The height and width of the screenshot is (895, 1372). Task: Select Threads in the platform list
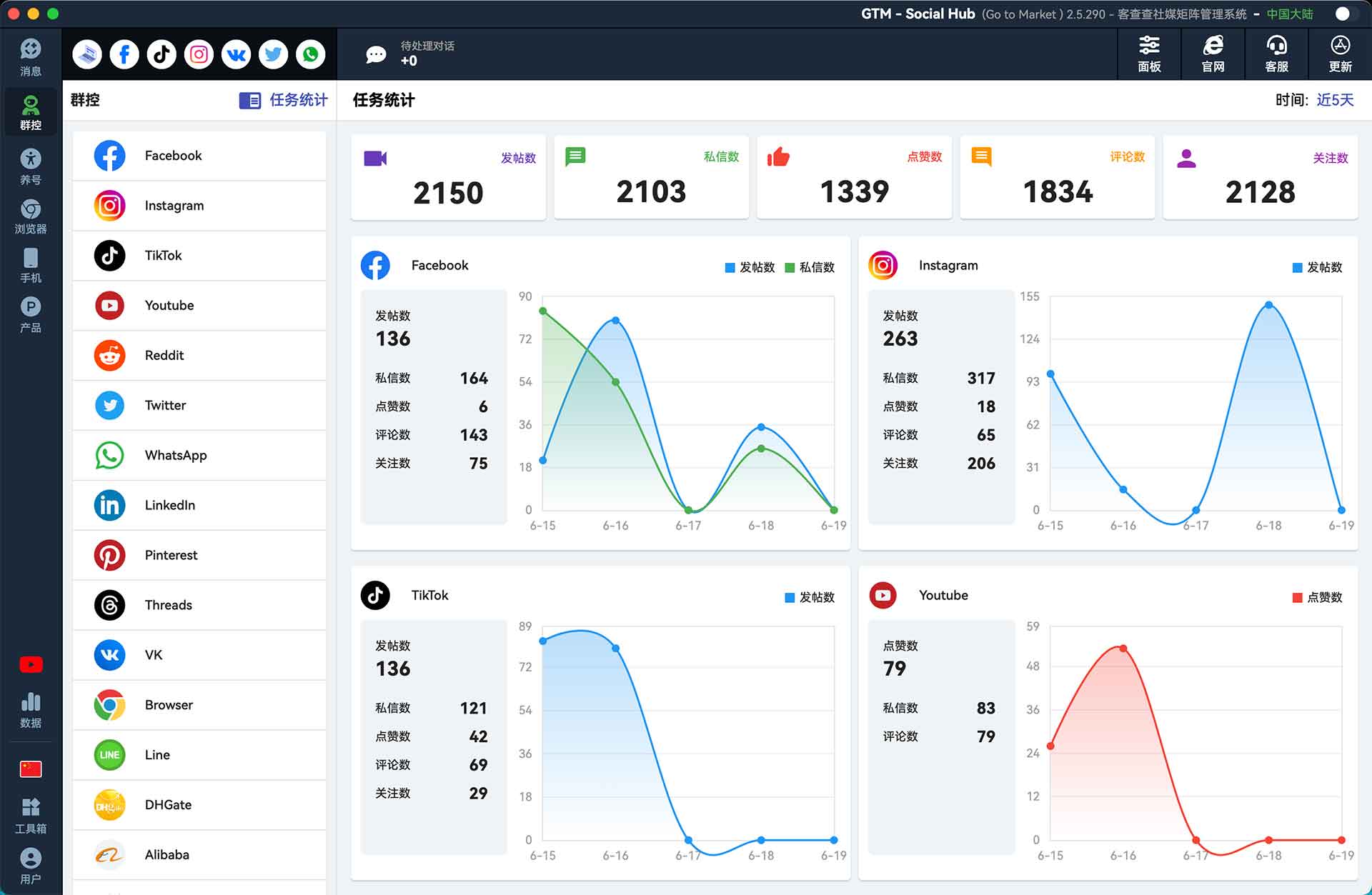(x=199, y=606)
